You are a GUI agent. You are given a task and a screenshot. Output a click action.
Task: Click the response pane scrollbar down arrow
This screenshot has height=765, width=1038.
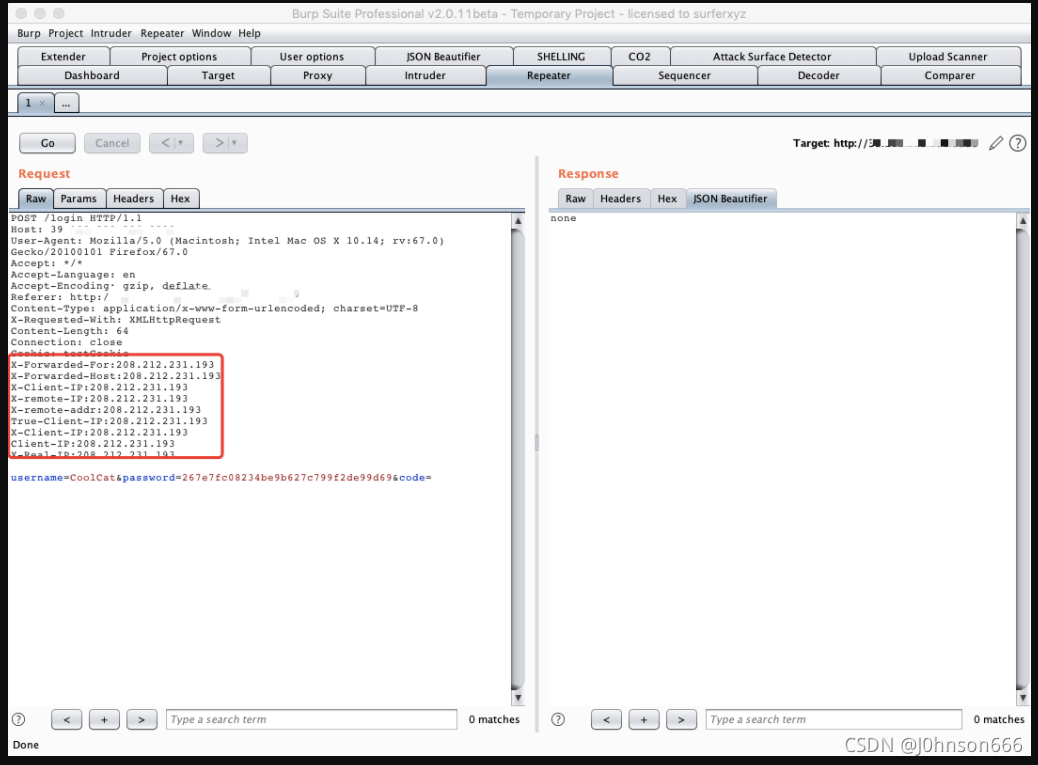point(1023,698)
